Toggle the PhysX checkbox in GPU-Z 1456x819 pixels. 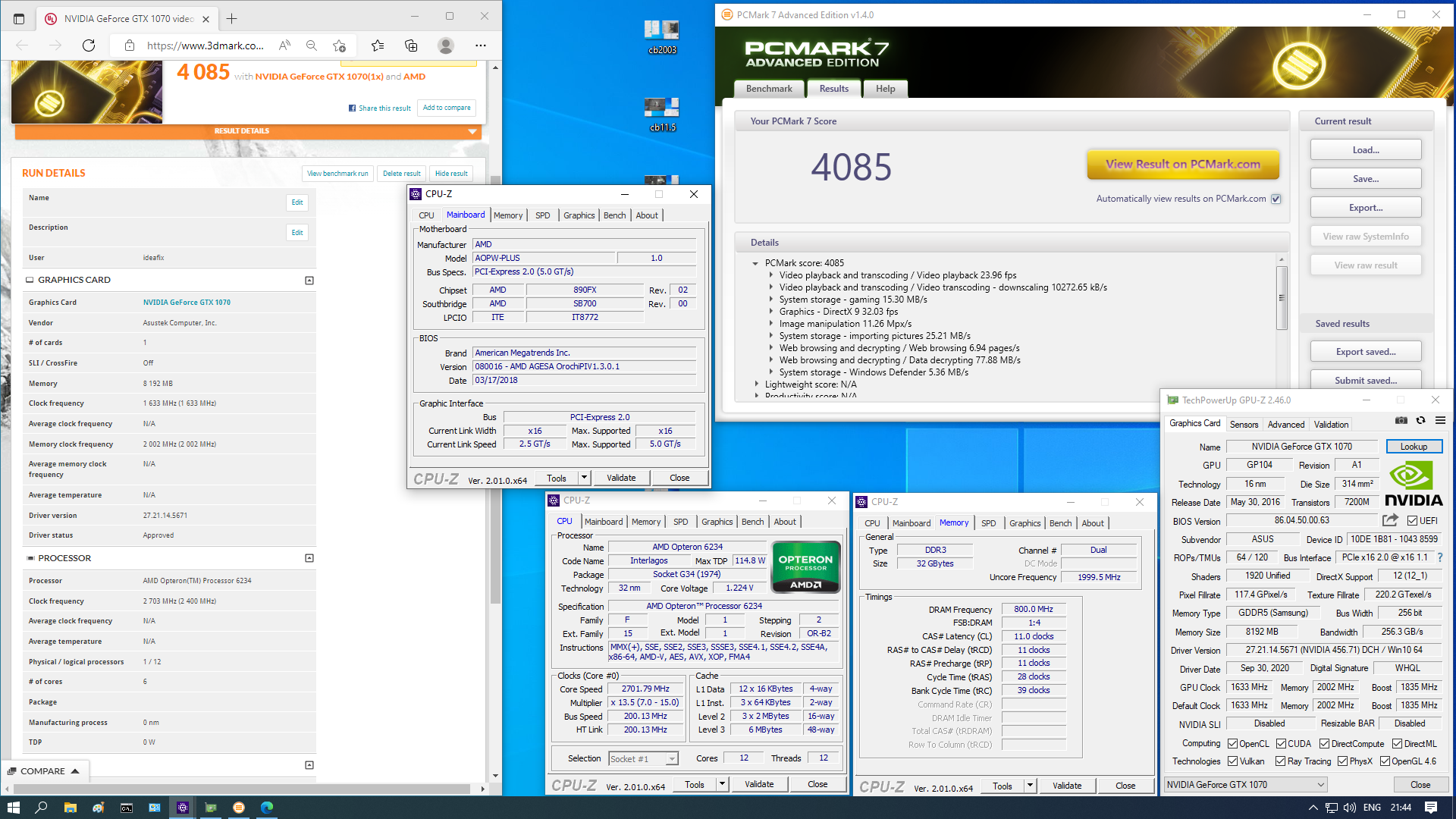coord(1342,761)
